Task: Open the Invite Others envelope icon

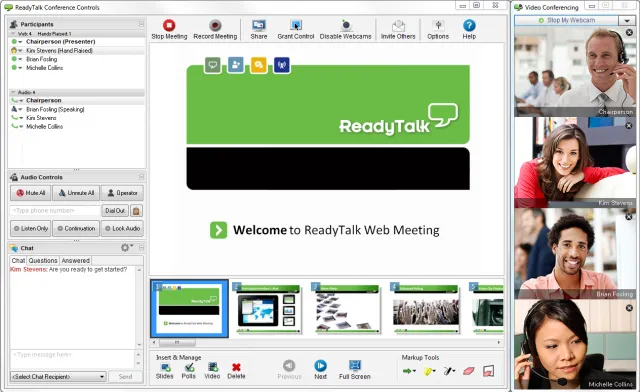Action: [x=398, y=26]
